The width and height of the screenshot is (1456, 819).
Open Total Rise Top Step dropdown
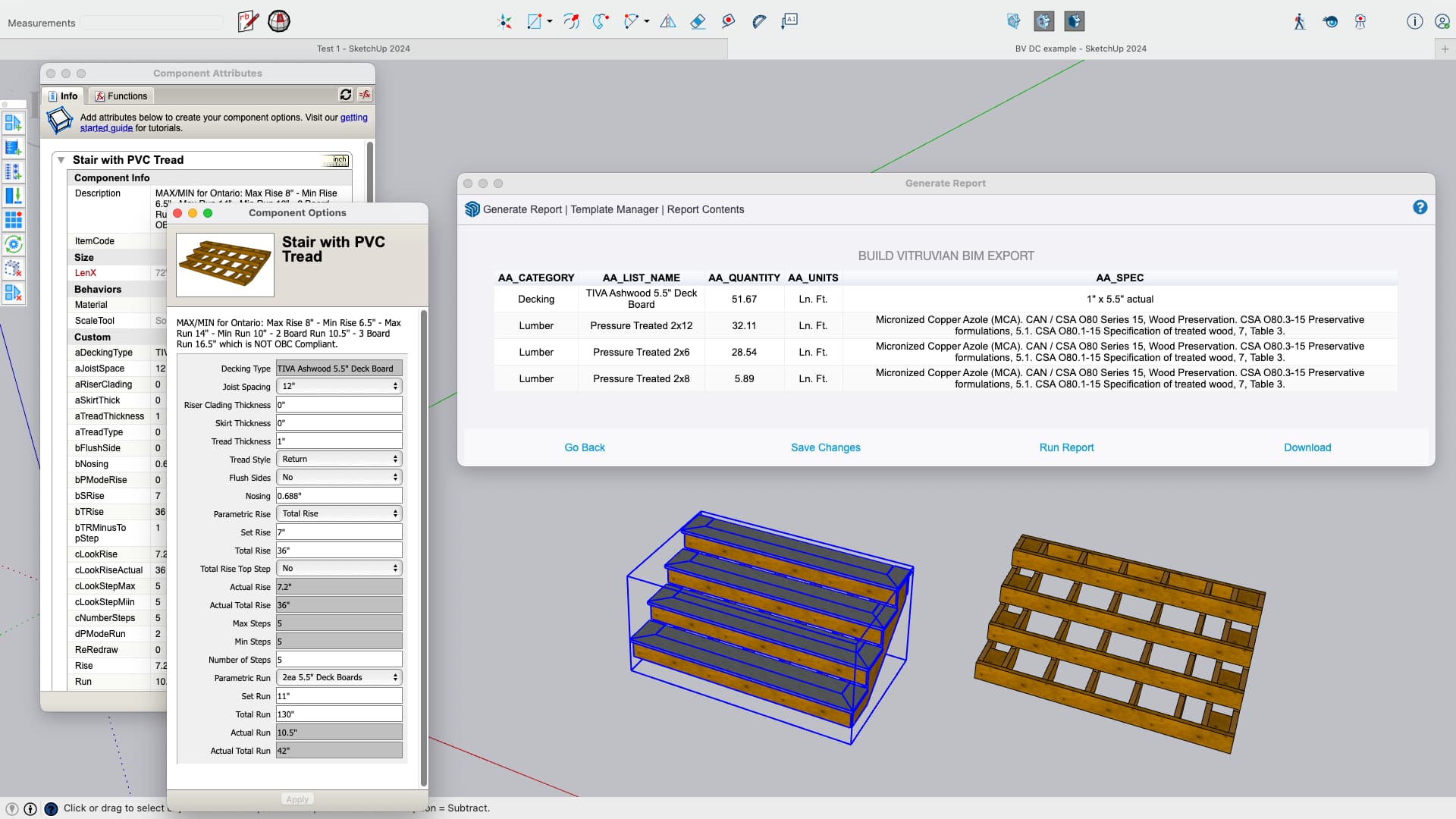[x=339, y=568]
